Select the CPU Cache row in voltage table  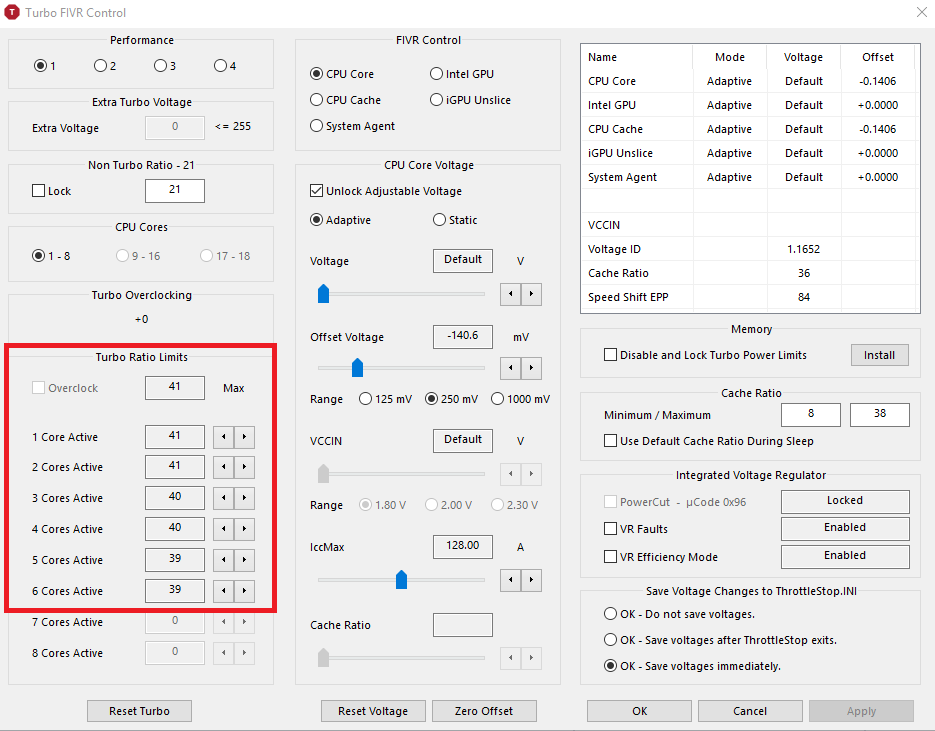pyautogui.click(x=748, y=129)
